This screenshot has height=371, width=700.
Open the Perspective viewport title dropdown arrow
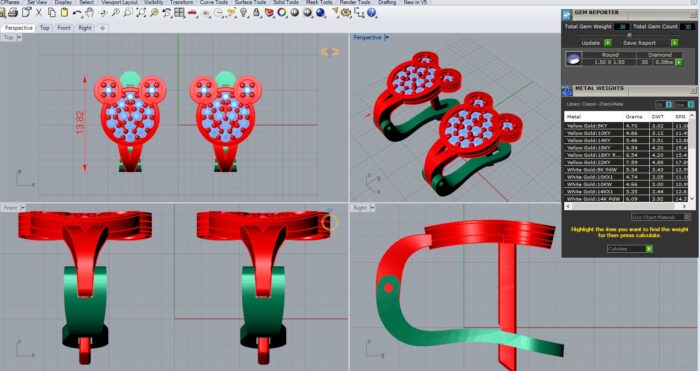tap(387, 38)
